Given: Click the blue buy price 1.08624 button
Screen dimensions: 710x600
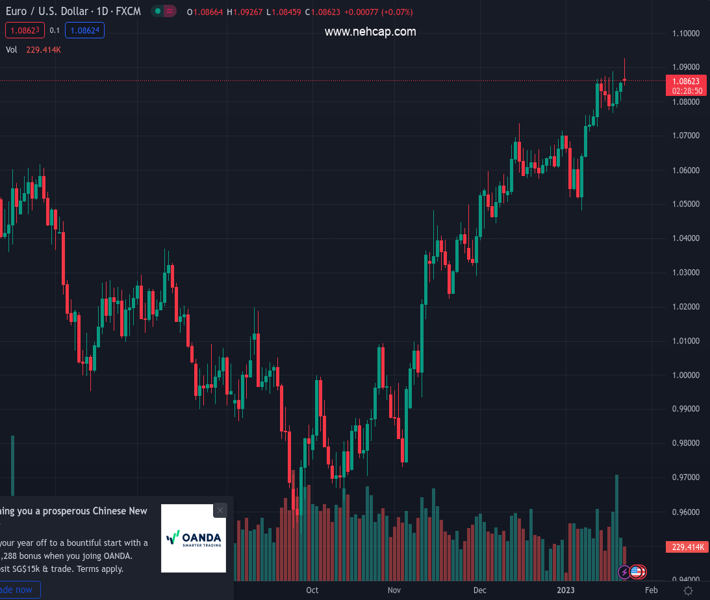Looking at the screenshot, I should point(86,31).
